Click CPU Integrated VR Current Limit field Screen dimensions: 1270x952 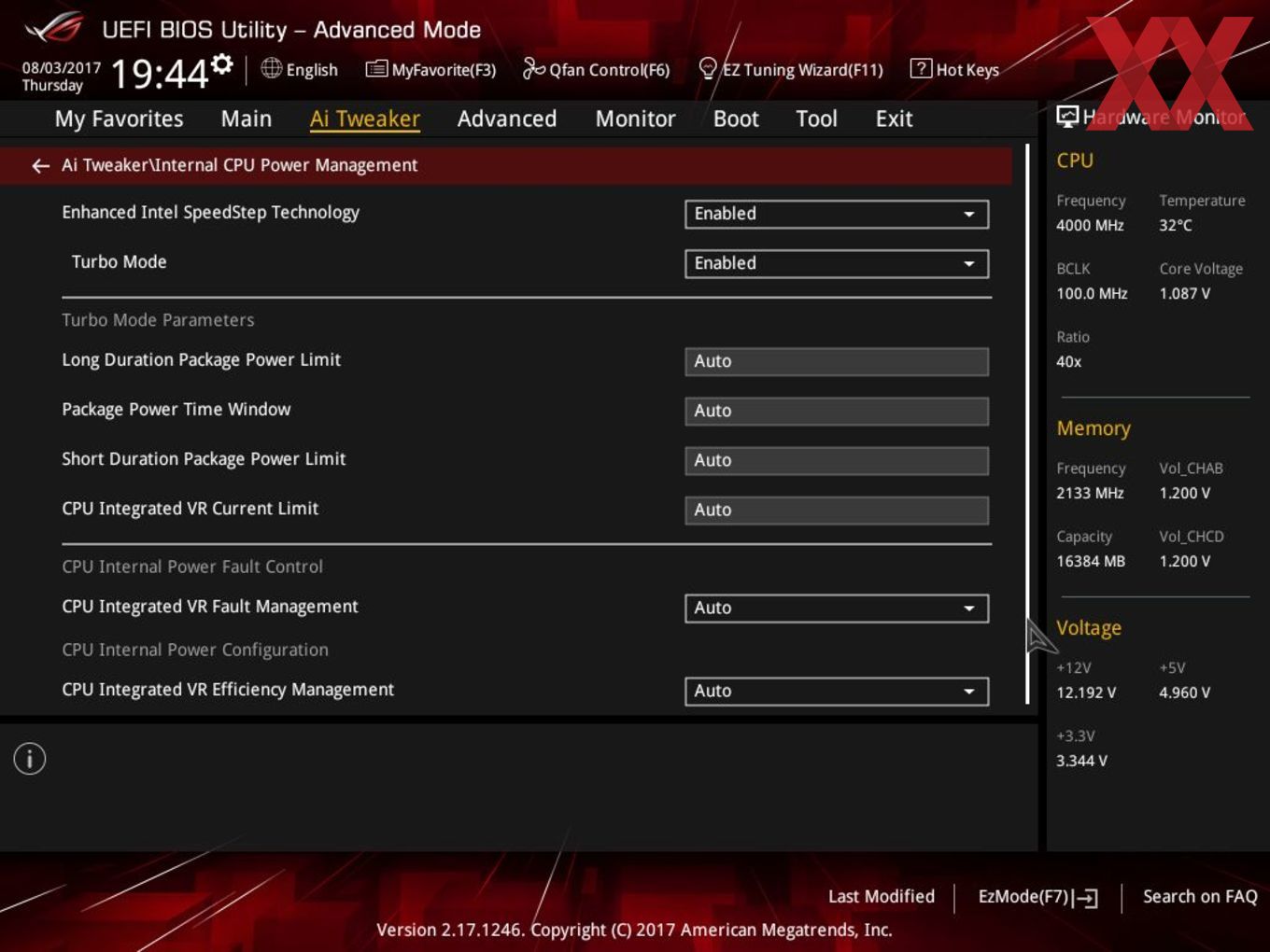point(837,510)
